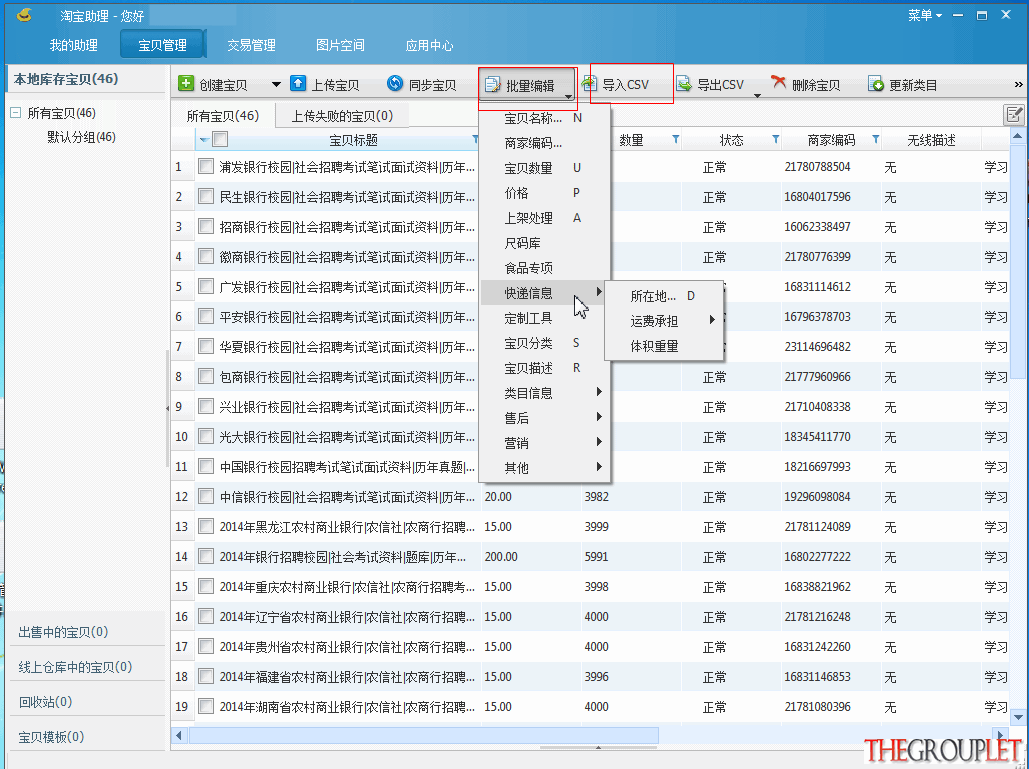Viewport: 1029px width, 769px height.
Task: Click the filter icon on 商家编码 column
Action: coord(875,139)
